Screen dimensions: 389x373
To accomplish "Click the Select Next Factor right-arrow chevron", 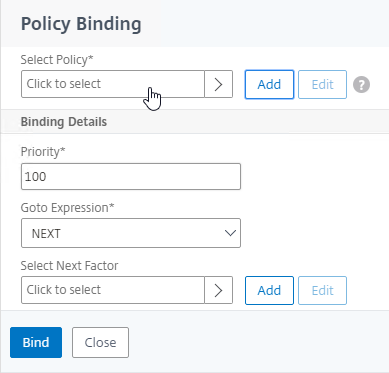I will 218,290.
